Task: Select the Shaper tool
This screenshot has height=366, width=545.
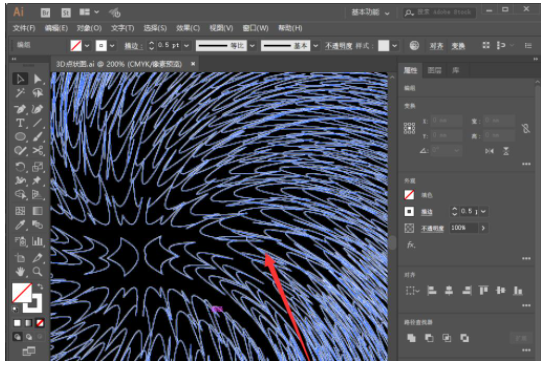Action: pyautogui.click(x=20, y=151)
